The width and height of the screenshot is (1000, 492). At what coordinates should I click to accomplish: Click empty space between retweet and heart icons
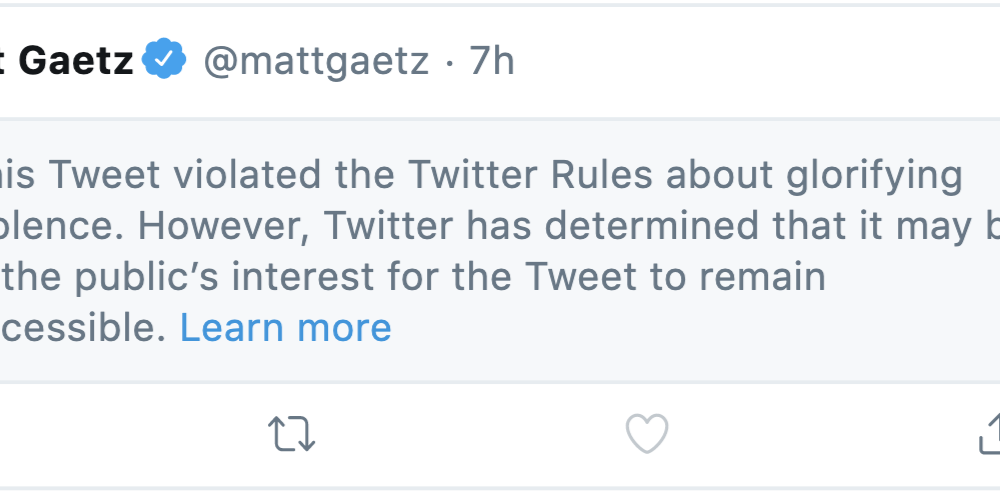tap(470, 435)
